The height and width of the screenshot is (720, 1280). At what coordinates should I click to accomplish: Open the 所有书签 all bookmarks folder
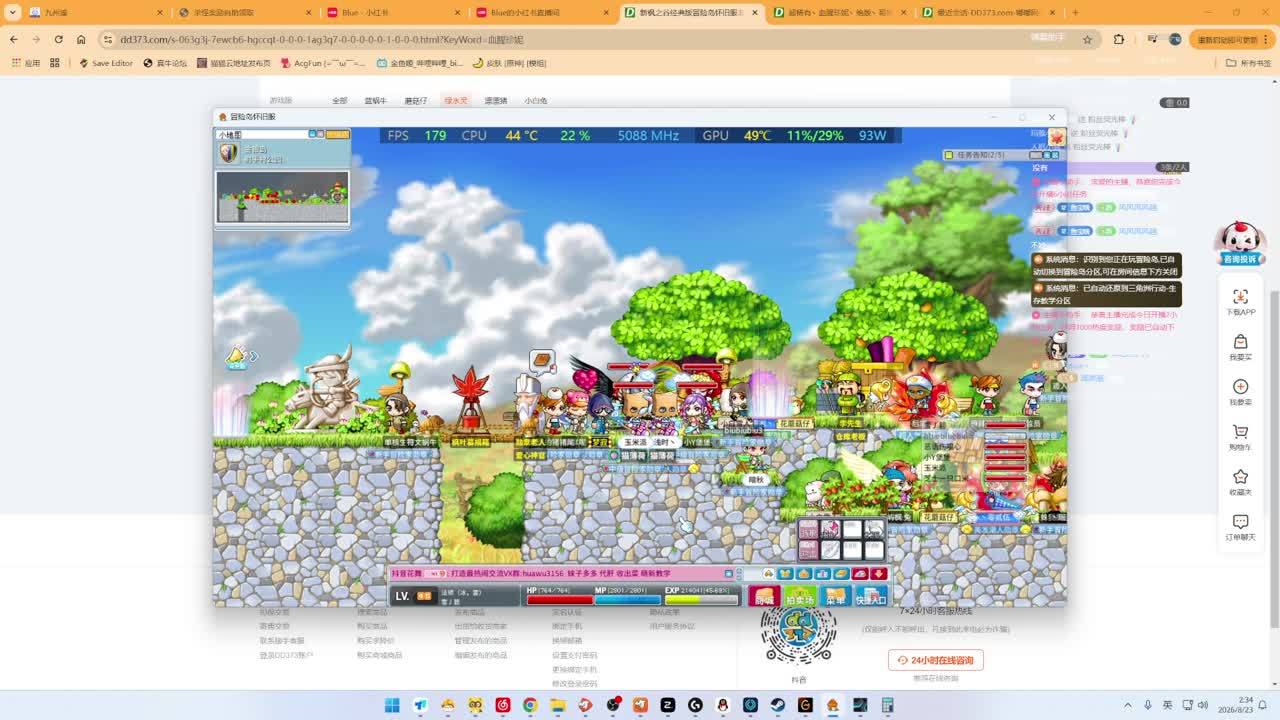(x=1249, y=63)
